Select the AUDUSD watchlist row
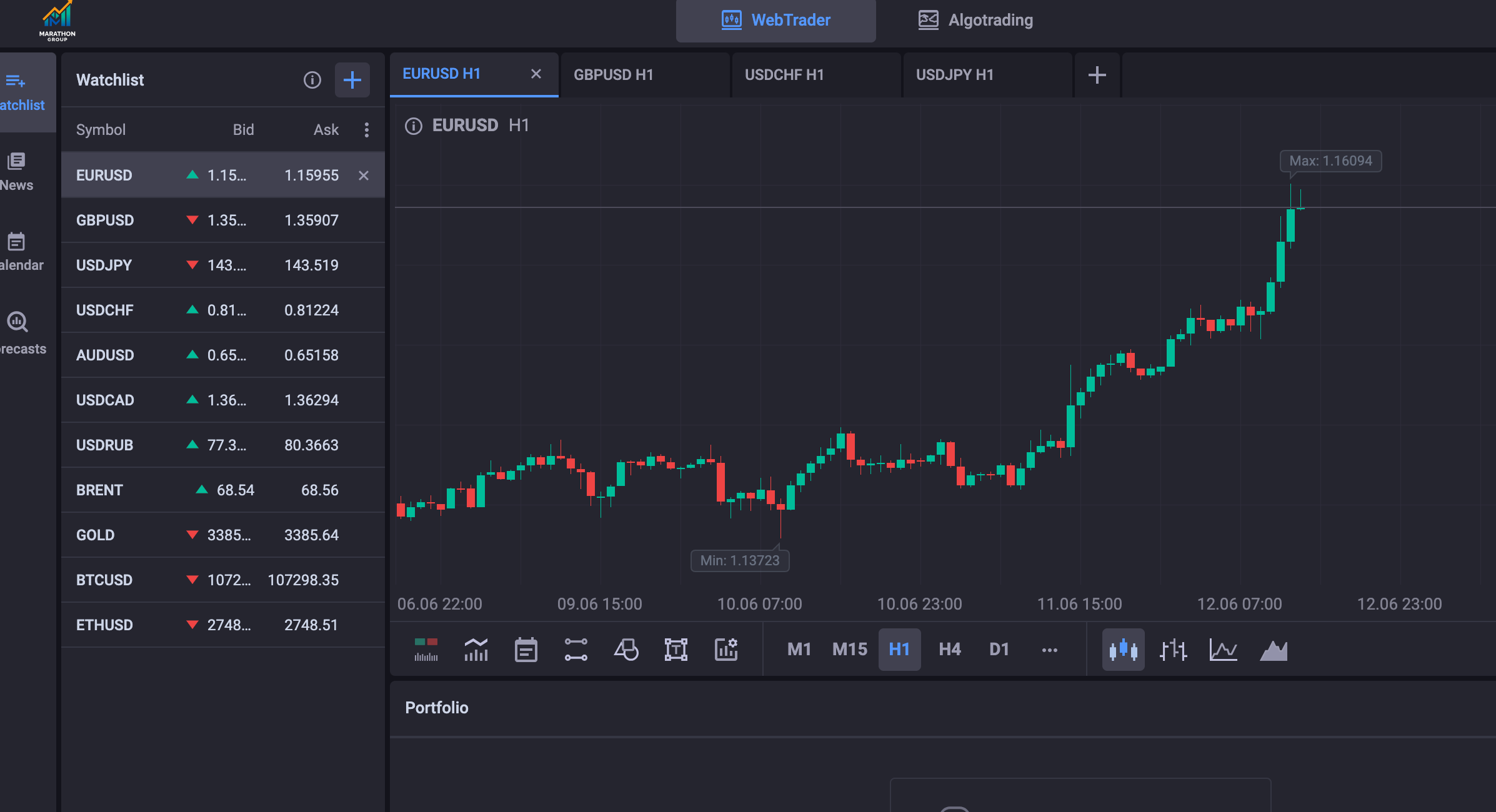 point(223,355)
